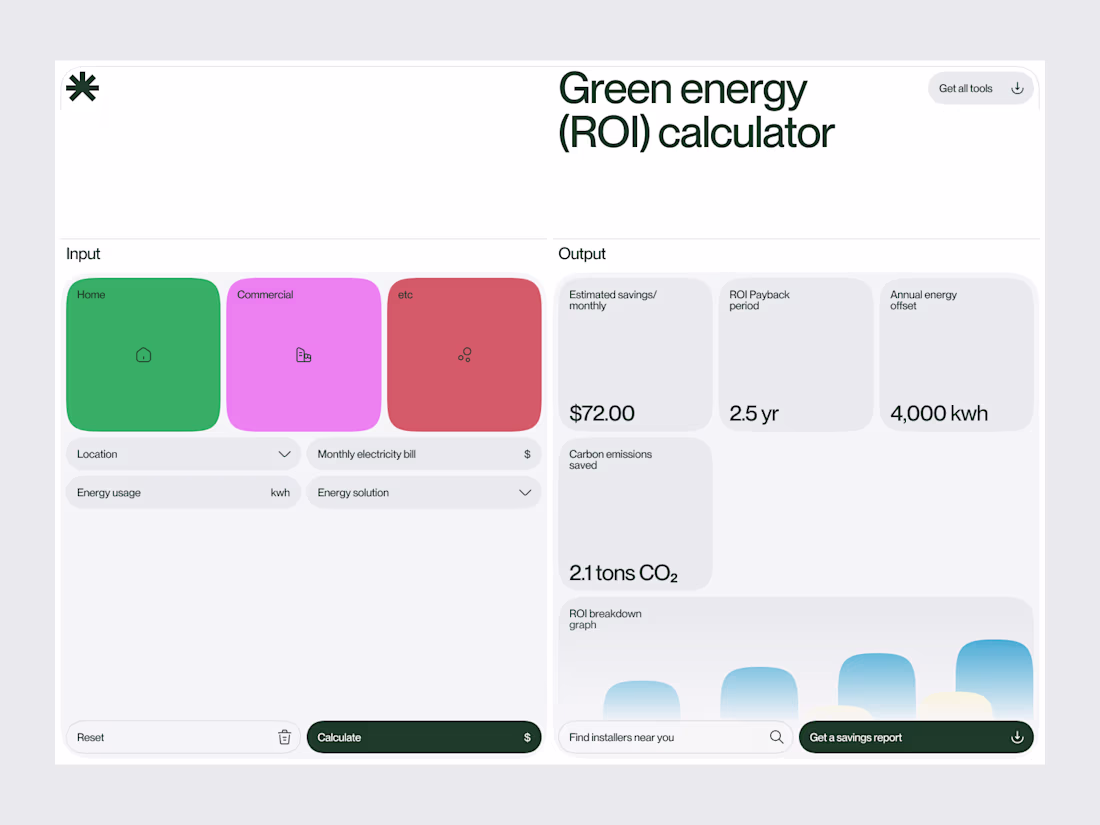Click the asterisk logo icon
The height and width of the screenshot is (825, 1100).
[x=82, y=87]
